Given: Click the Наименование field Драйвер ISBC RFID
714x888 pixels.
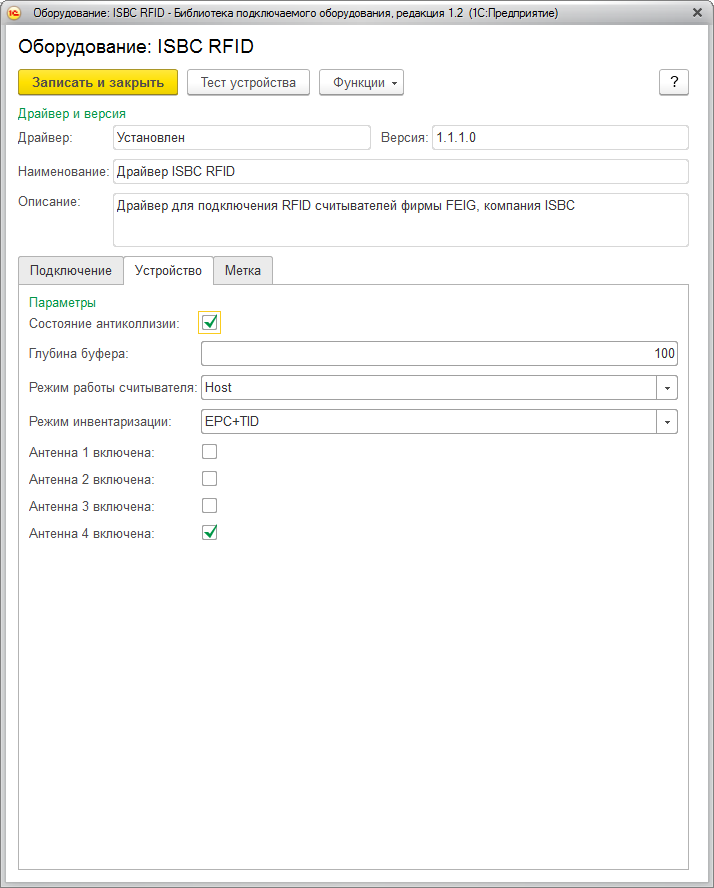Looking at the screenshot, I should tap(401, 172).
